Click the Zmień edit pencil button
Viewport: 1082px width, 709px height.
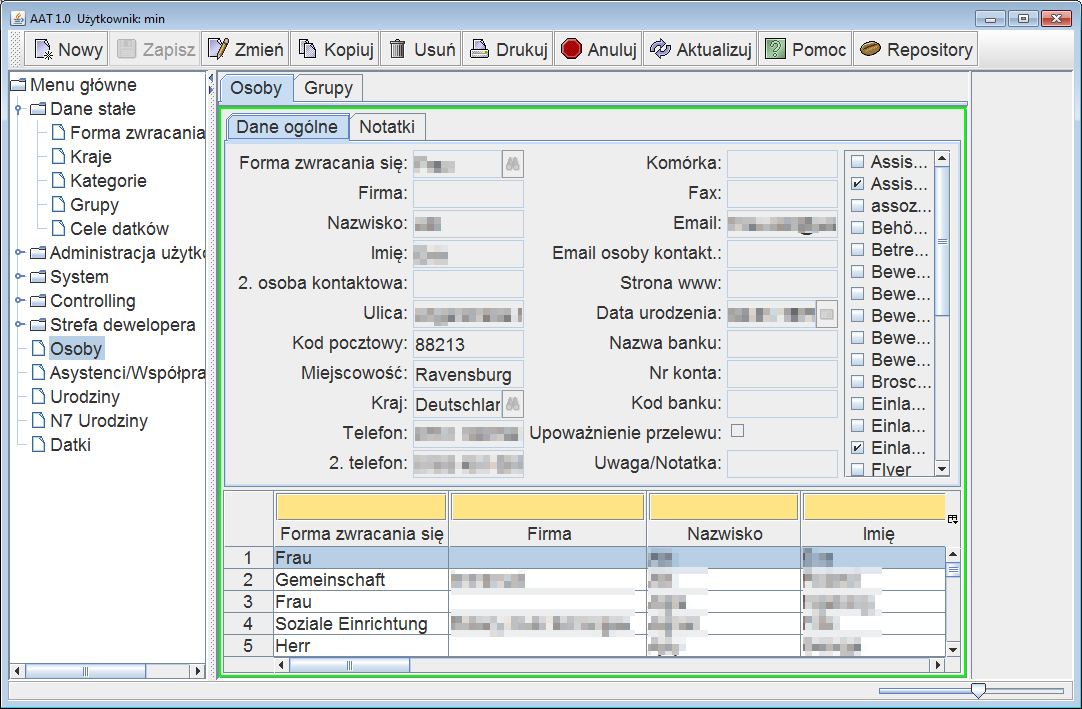246,49
